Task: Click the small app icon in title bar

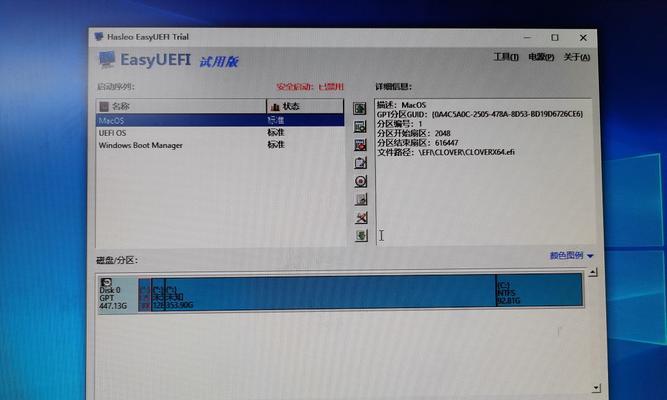Action: pyautogui.click(x=99, y=37)
